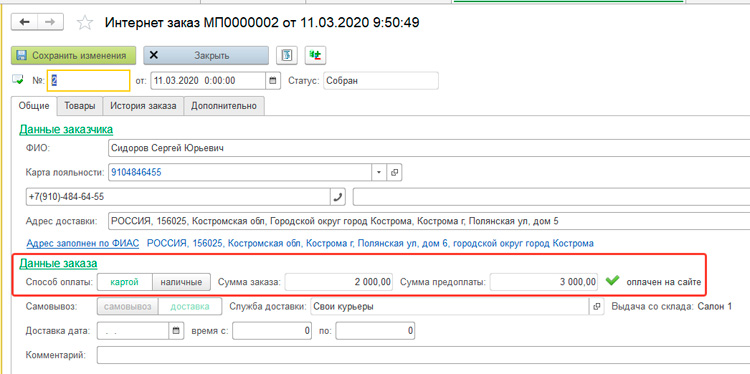Open loyalty card record with open icon

pyautogui.click(x=395, y=173)
